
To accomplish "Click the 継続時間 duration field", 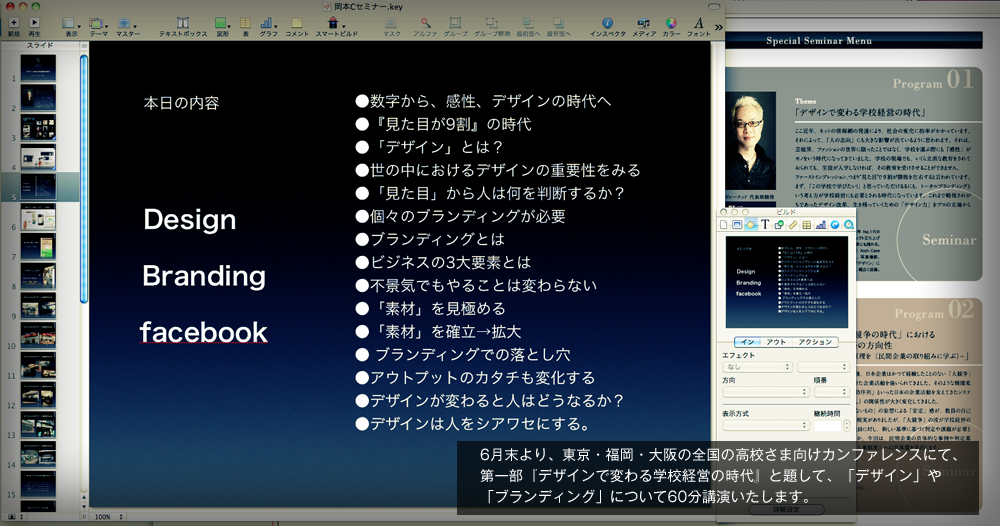I will (827, 425).
